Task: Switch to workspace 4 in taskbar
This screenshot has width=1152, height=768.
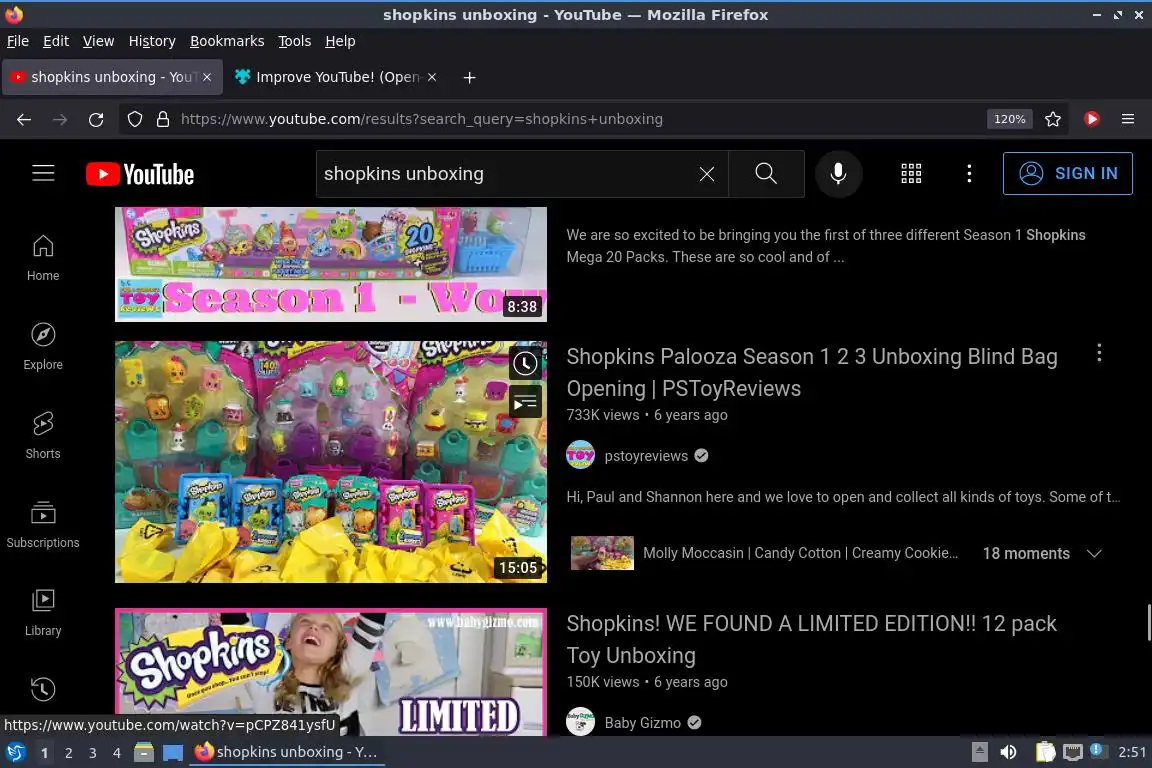Action: (117, 753)
